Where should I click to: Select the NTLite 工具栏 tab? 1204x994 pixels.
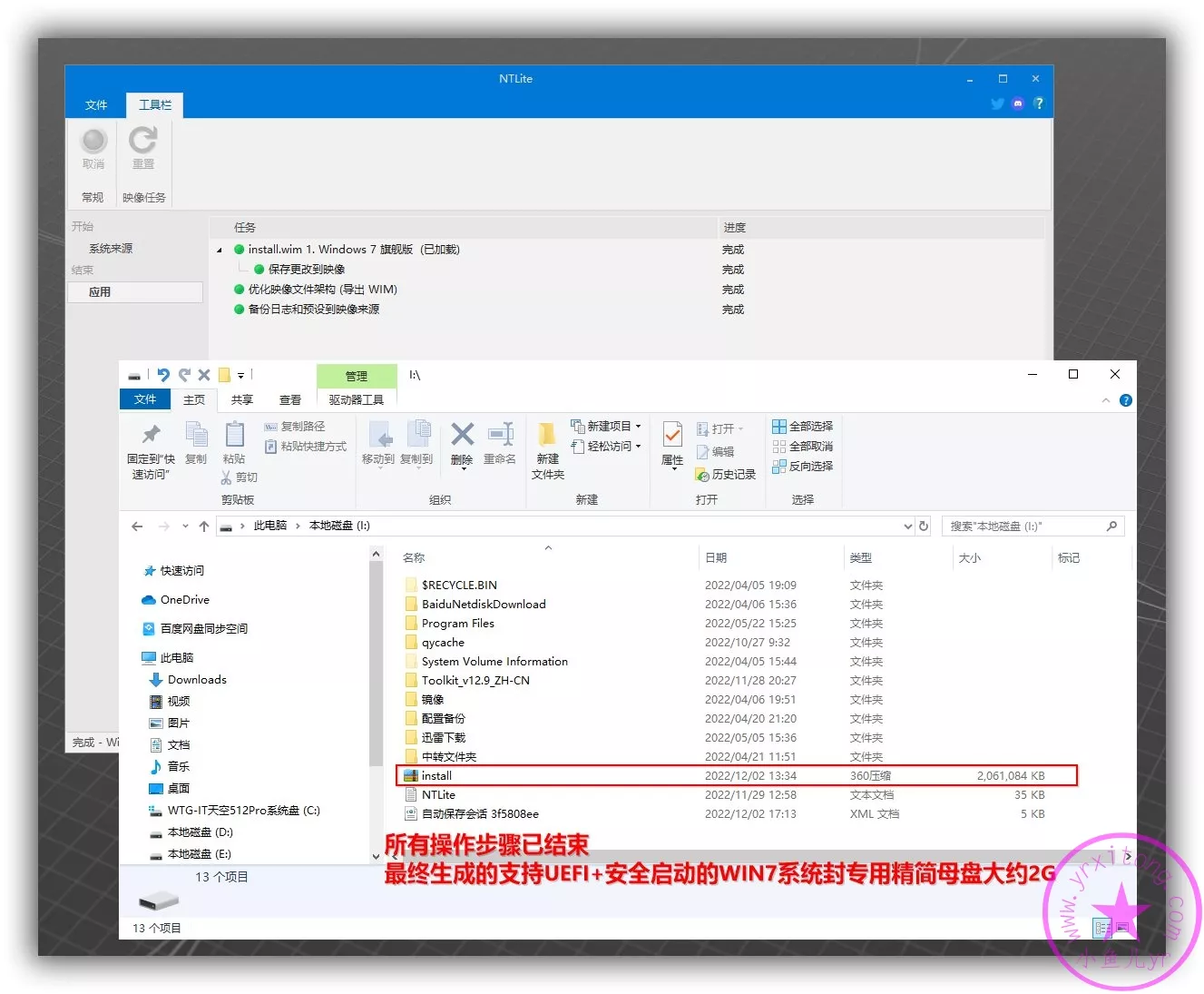click(x=155, y=105)
